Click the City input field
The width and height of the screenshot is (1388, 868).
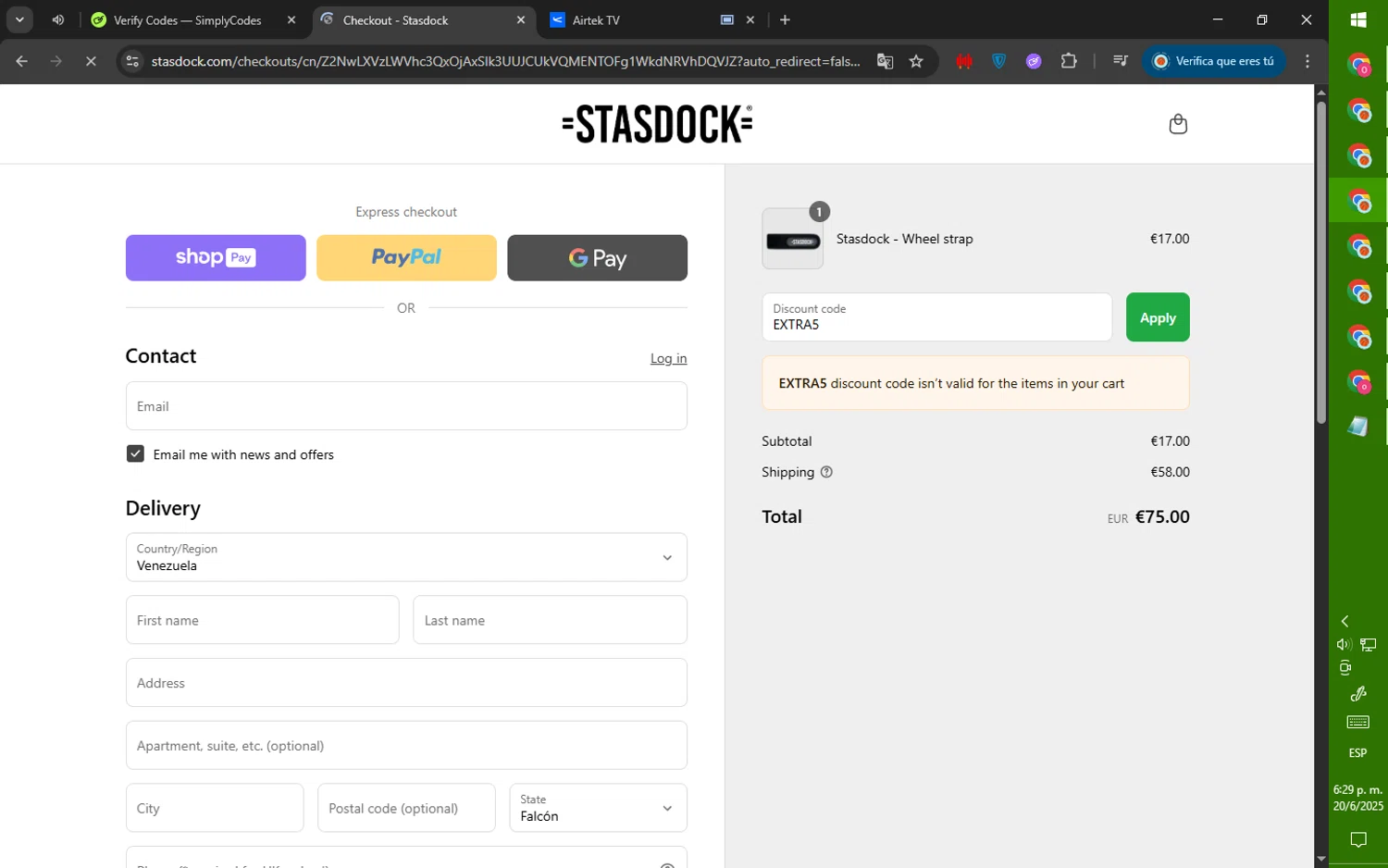[215, 808]
